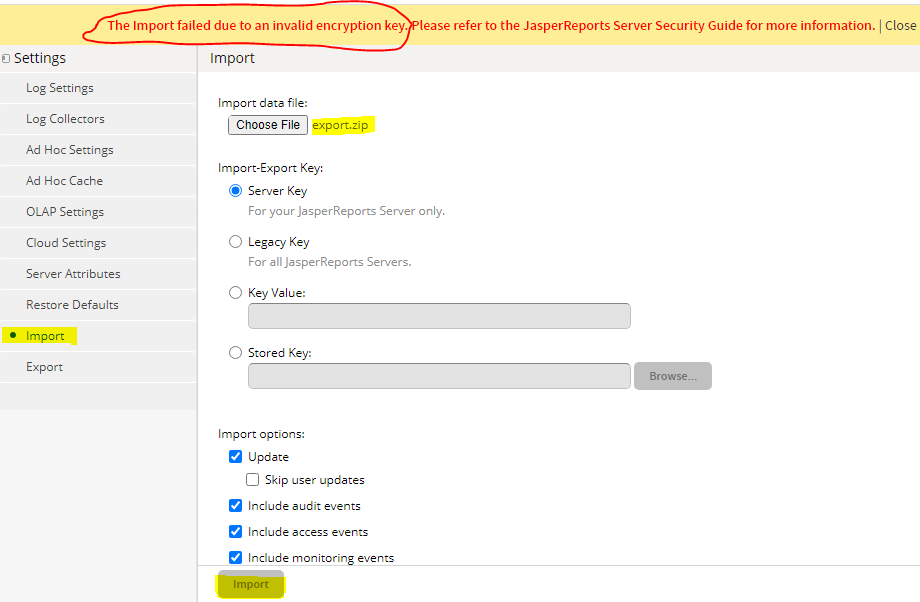
Task: Choose the Key Value option
Action: tap(235, 292)
